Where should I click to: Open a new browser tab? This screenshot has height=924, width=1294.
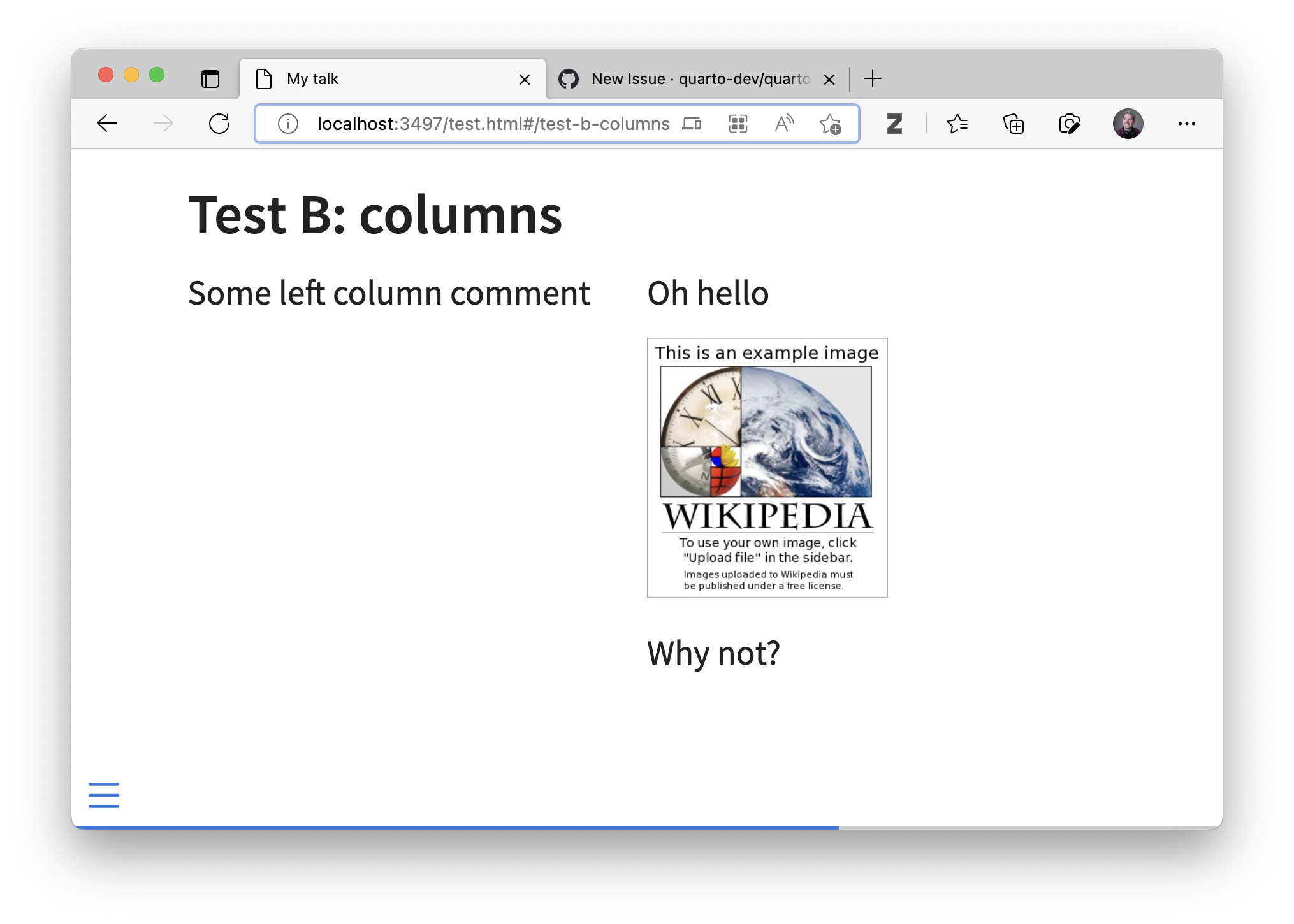coord(873,78)
